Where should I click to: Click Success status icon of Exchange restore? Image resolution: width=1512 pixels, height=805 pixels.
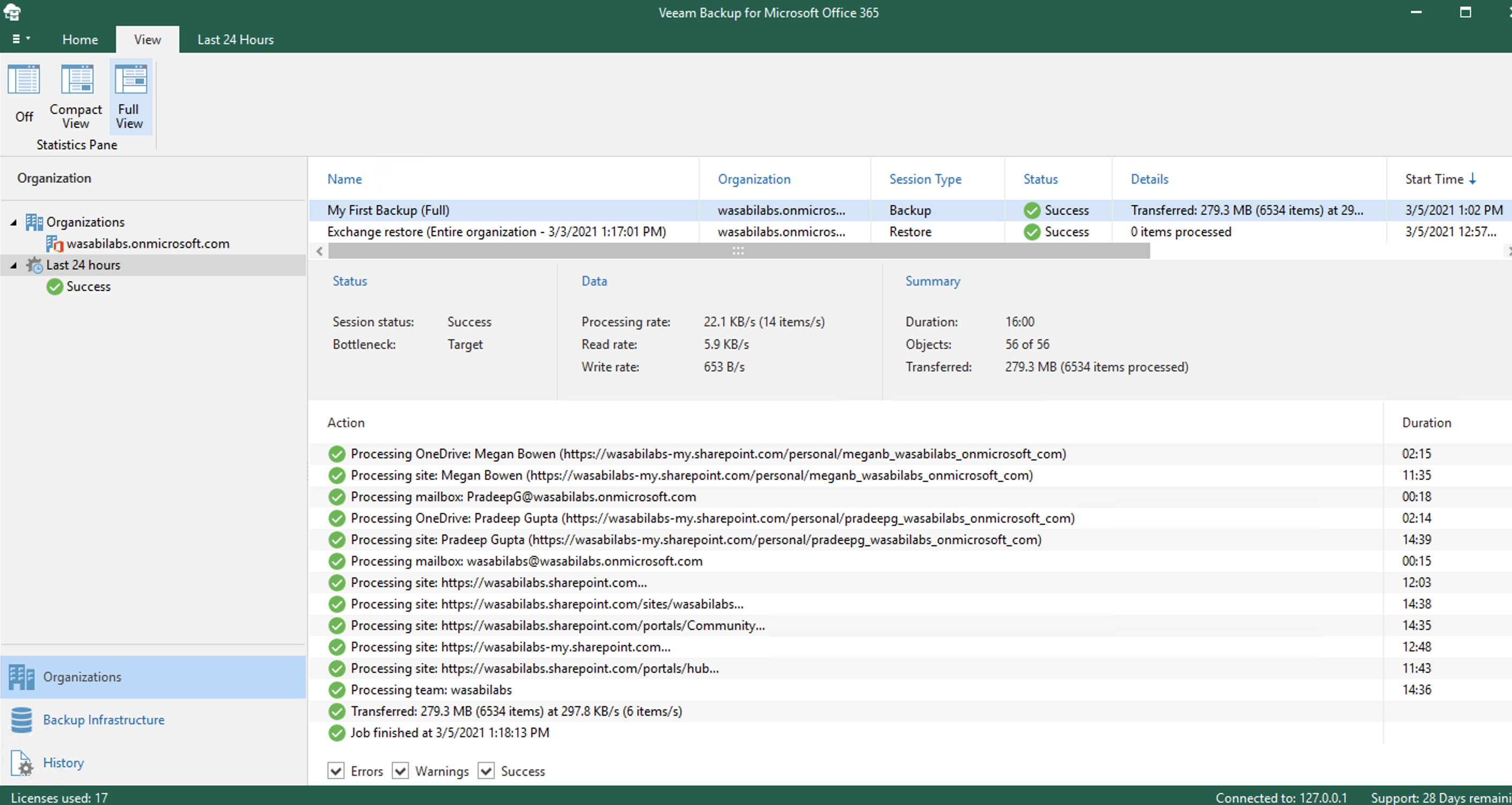point(1031,232)
